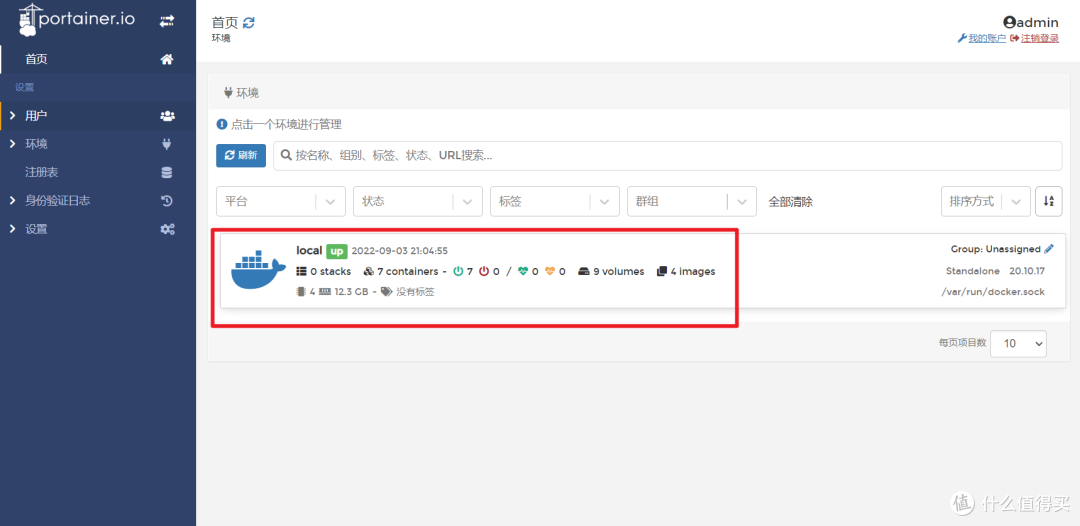Click the home icon in sidebar
1080x526 pixels.
167,59
